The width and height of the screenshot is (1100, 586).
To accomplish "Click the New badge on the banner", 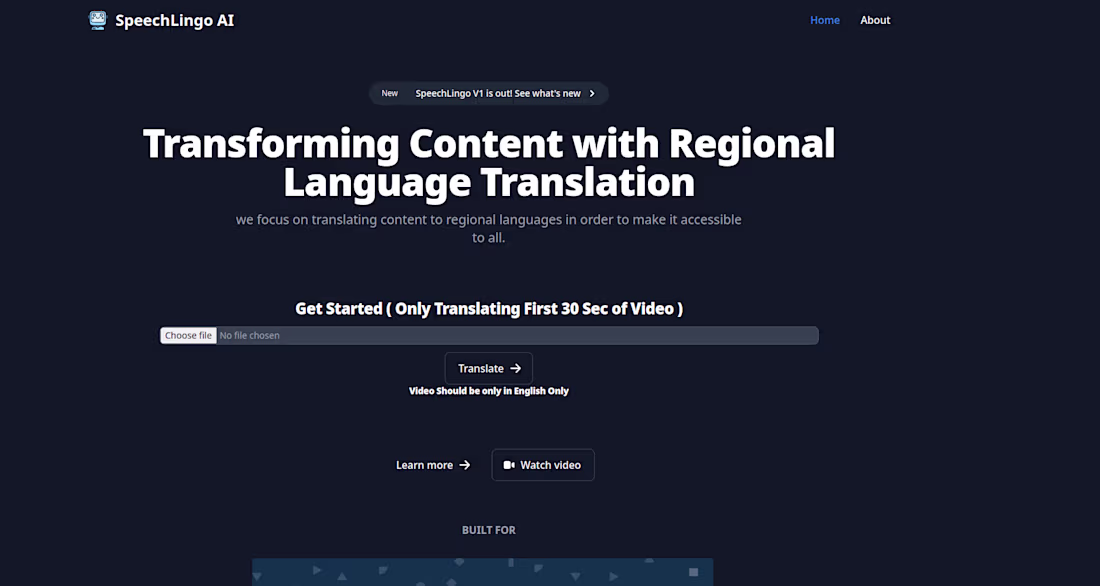I will tap(389, 93).
